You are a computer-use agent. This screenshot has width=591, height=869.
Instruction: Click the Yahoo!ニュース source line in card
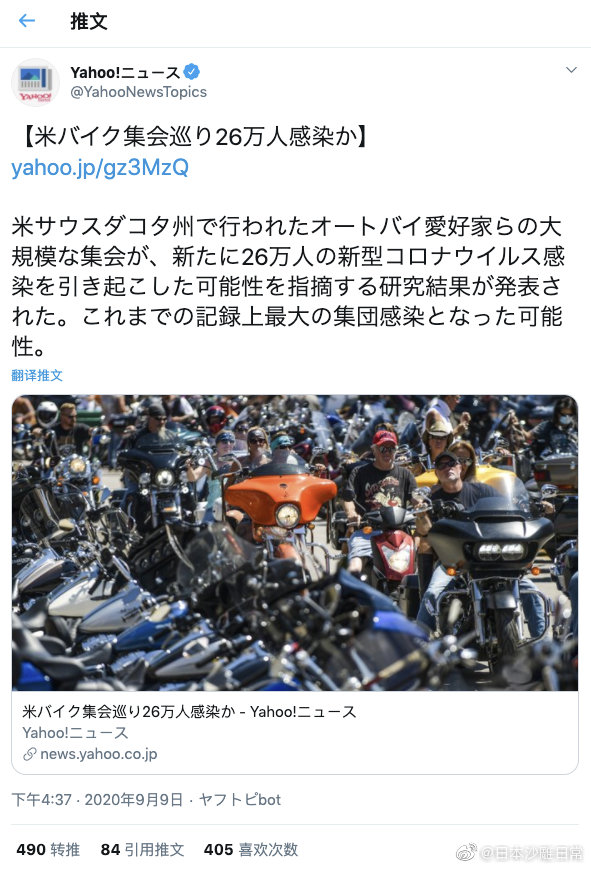[x=75, y=733]
